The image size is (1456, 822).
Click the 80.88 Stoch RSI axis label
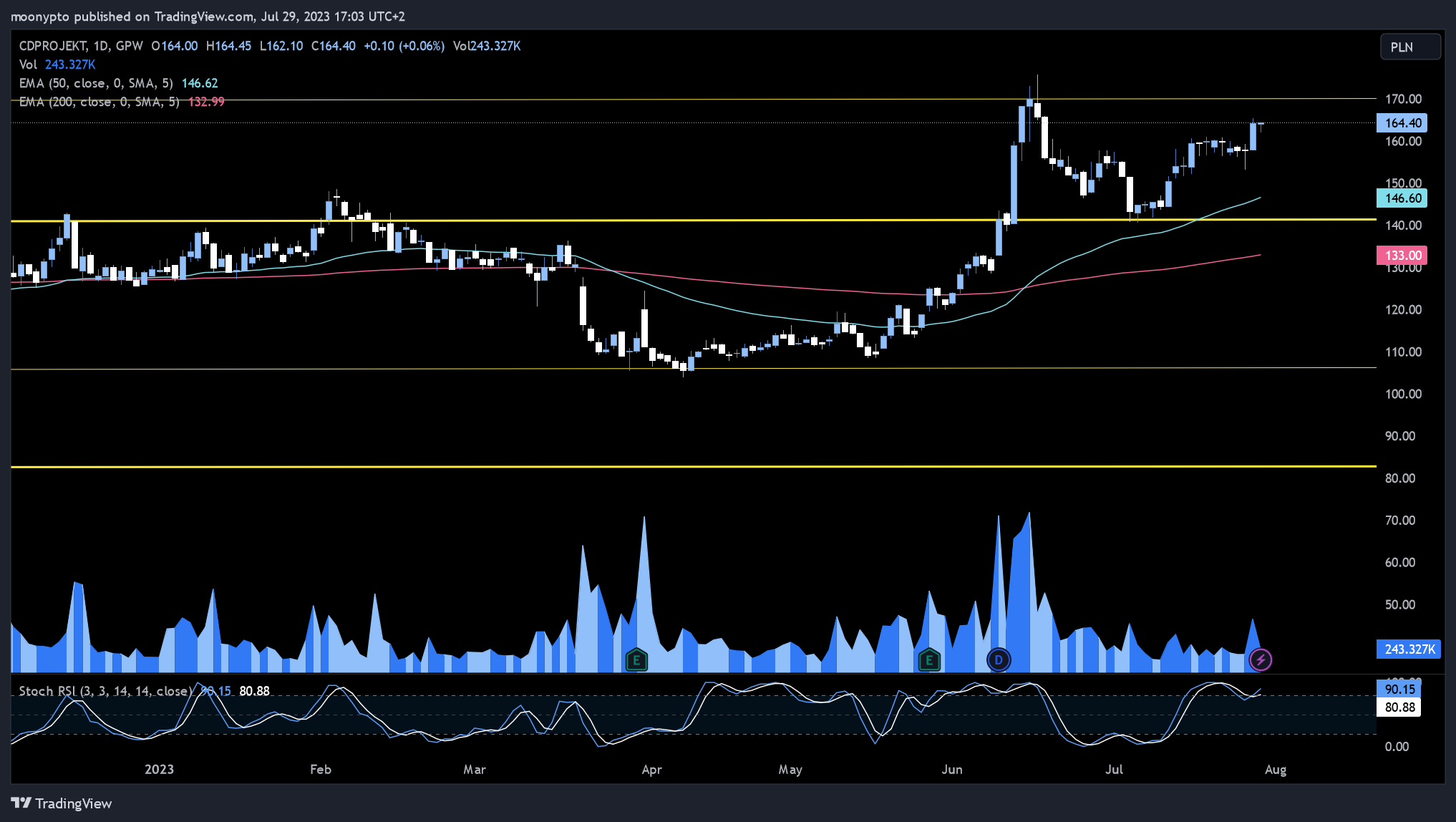(1399, 707)
